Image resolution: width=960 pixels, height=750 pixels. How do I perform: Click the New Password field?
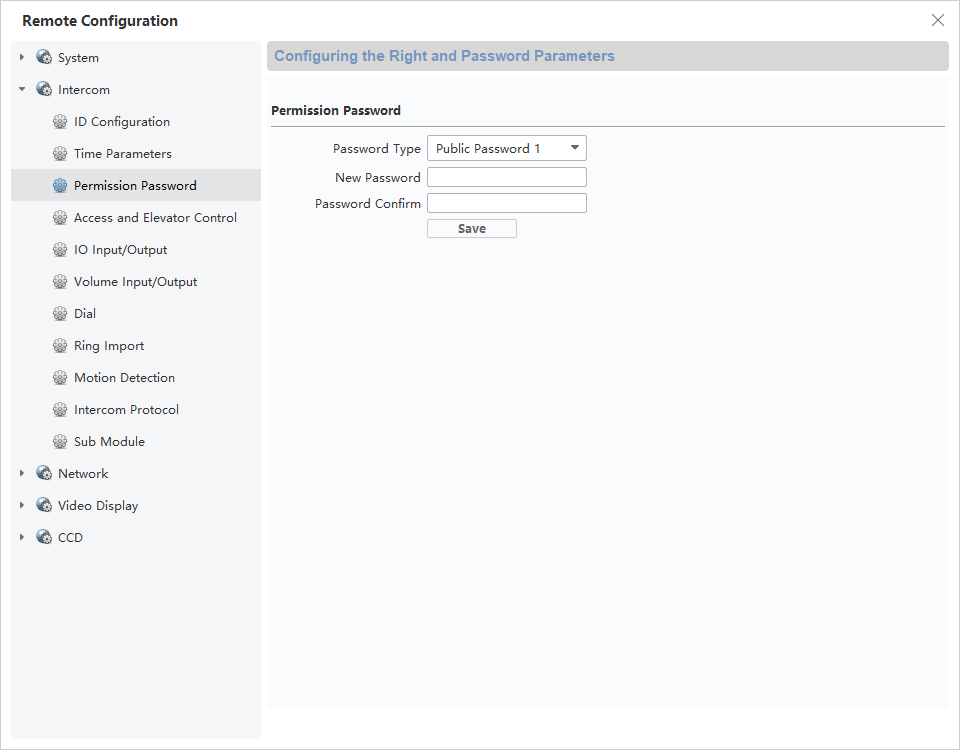tap(506, 178)
